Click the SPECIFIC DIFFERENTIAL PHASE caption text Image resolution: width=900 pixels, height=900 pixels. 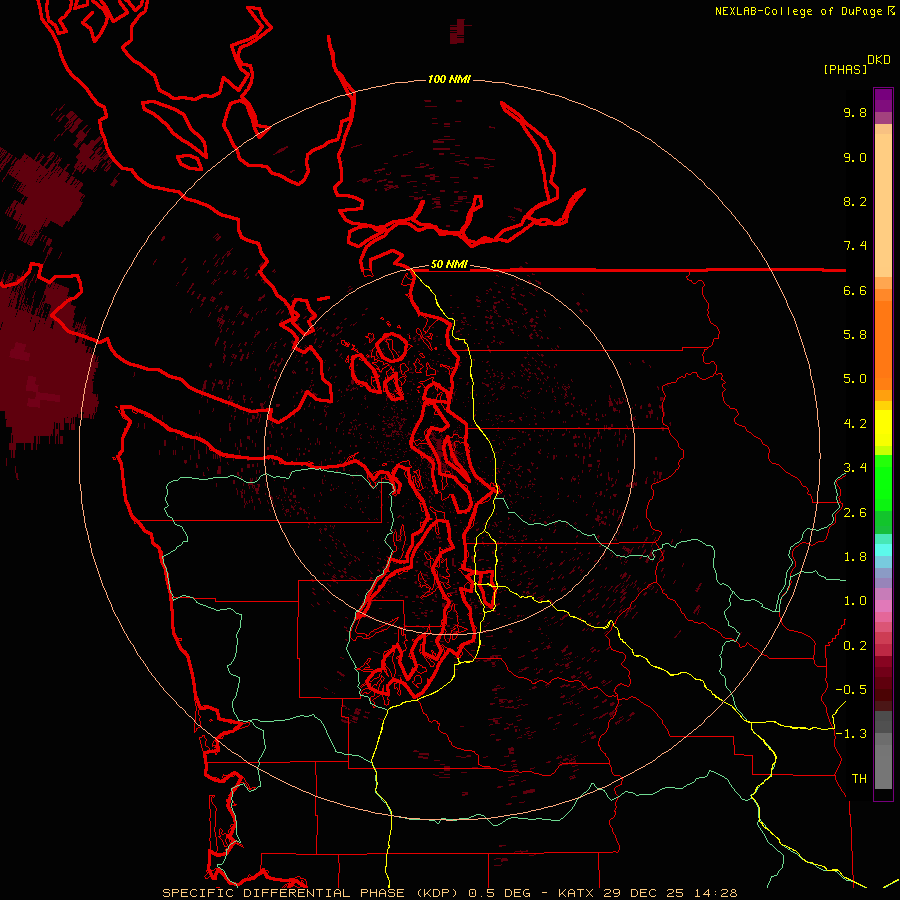(284, 893)
